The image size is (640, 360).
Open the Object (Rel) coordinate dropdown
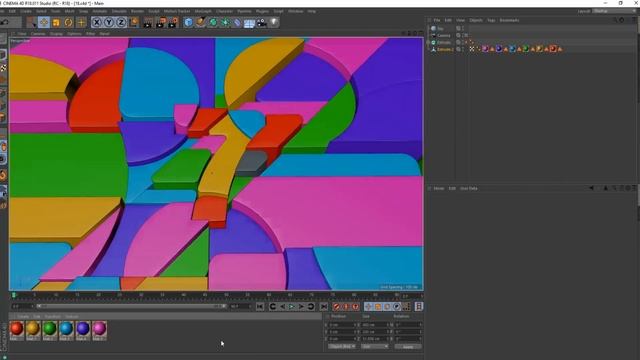tap(342, 347)
